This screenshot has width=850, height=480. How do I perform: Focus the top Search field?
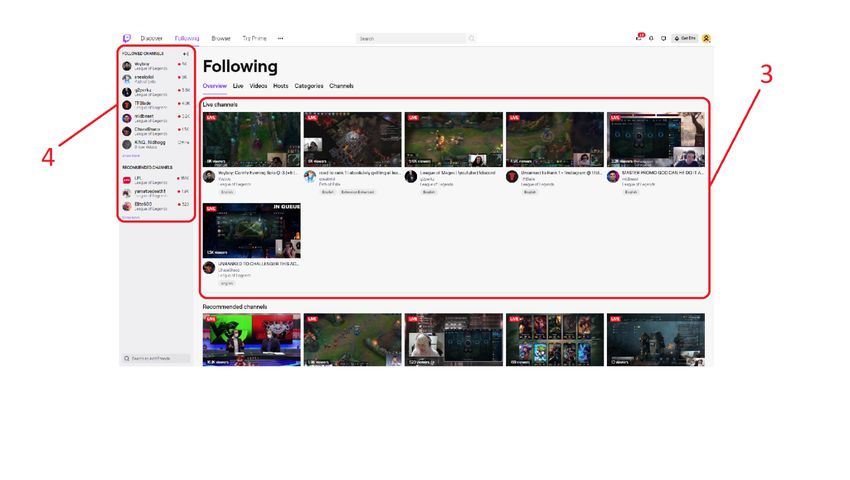[411, 39]
